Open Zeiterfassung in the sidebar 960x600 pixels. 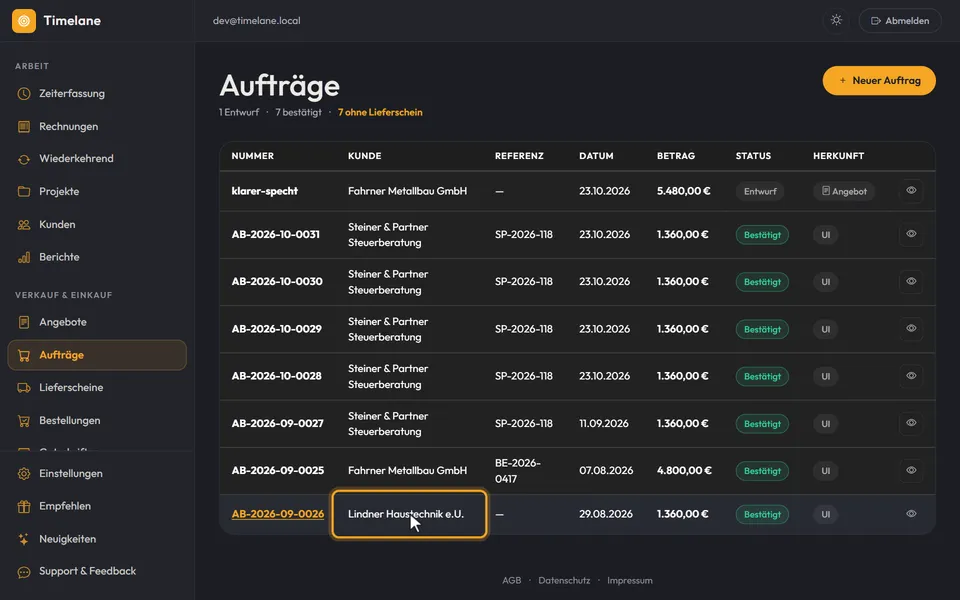click(x=97, y=94)
